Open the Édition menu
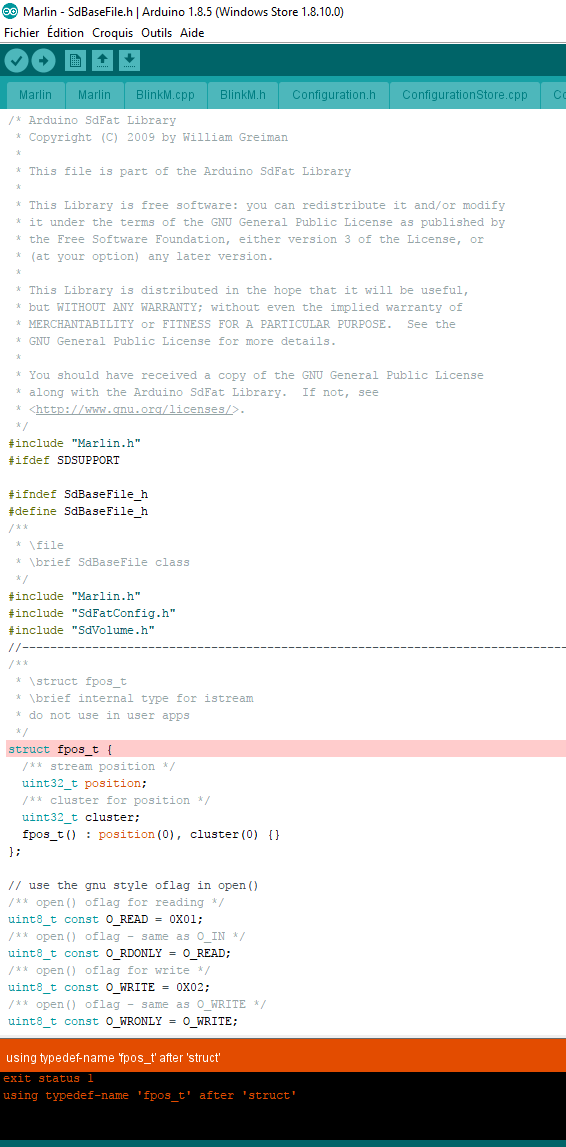The height and width of the screenshot is (1147, 566). pyautogui.click(x=66, y=33)
